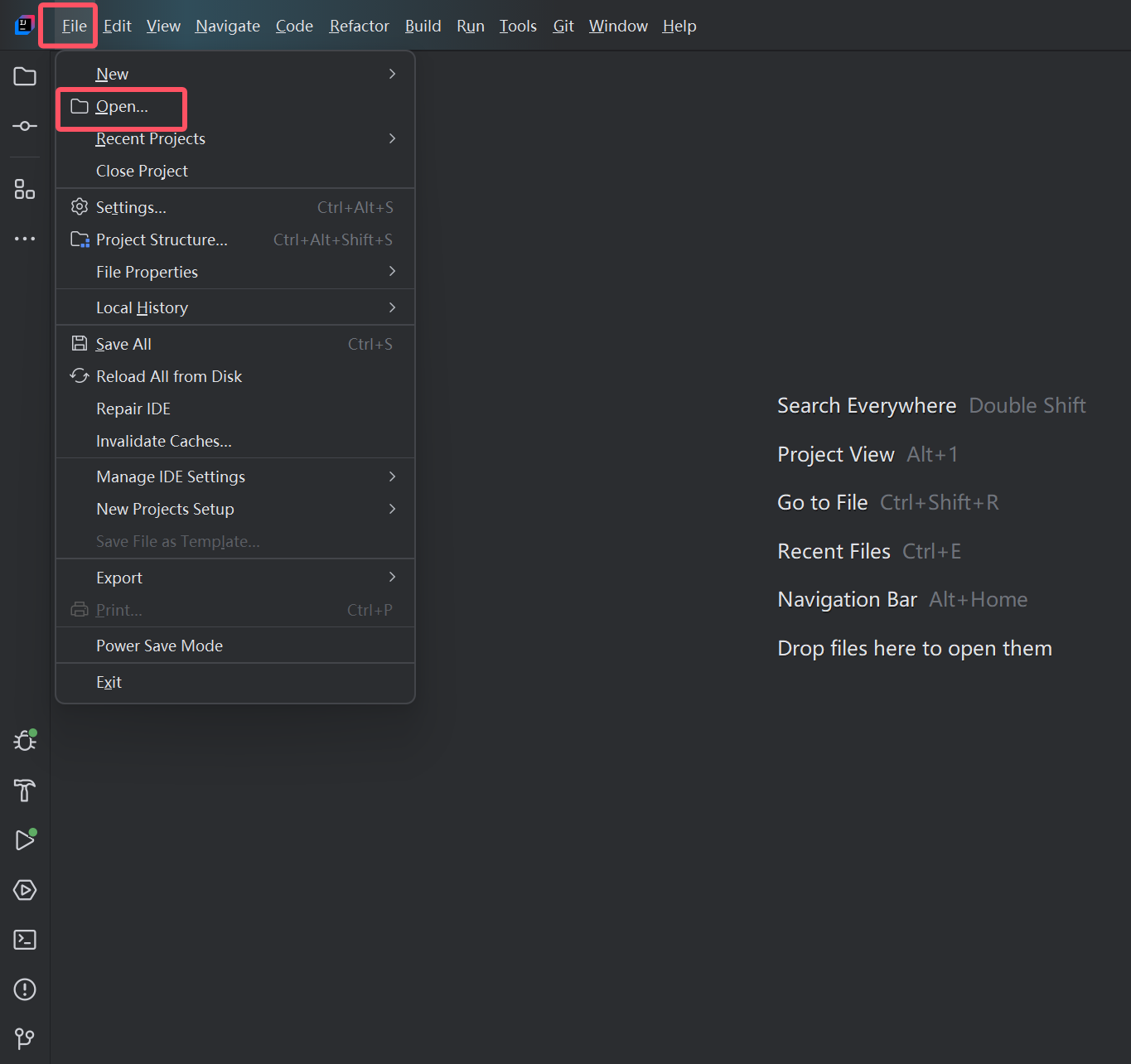Choose Invalidate Caches... menu entry
This screenshot has height=1064, width=1131.
pos(163,441)
